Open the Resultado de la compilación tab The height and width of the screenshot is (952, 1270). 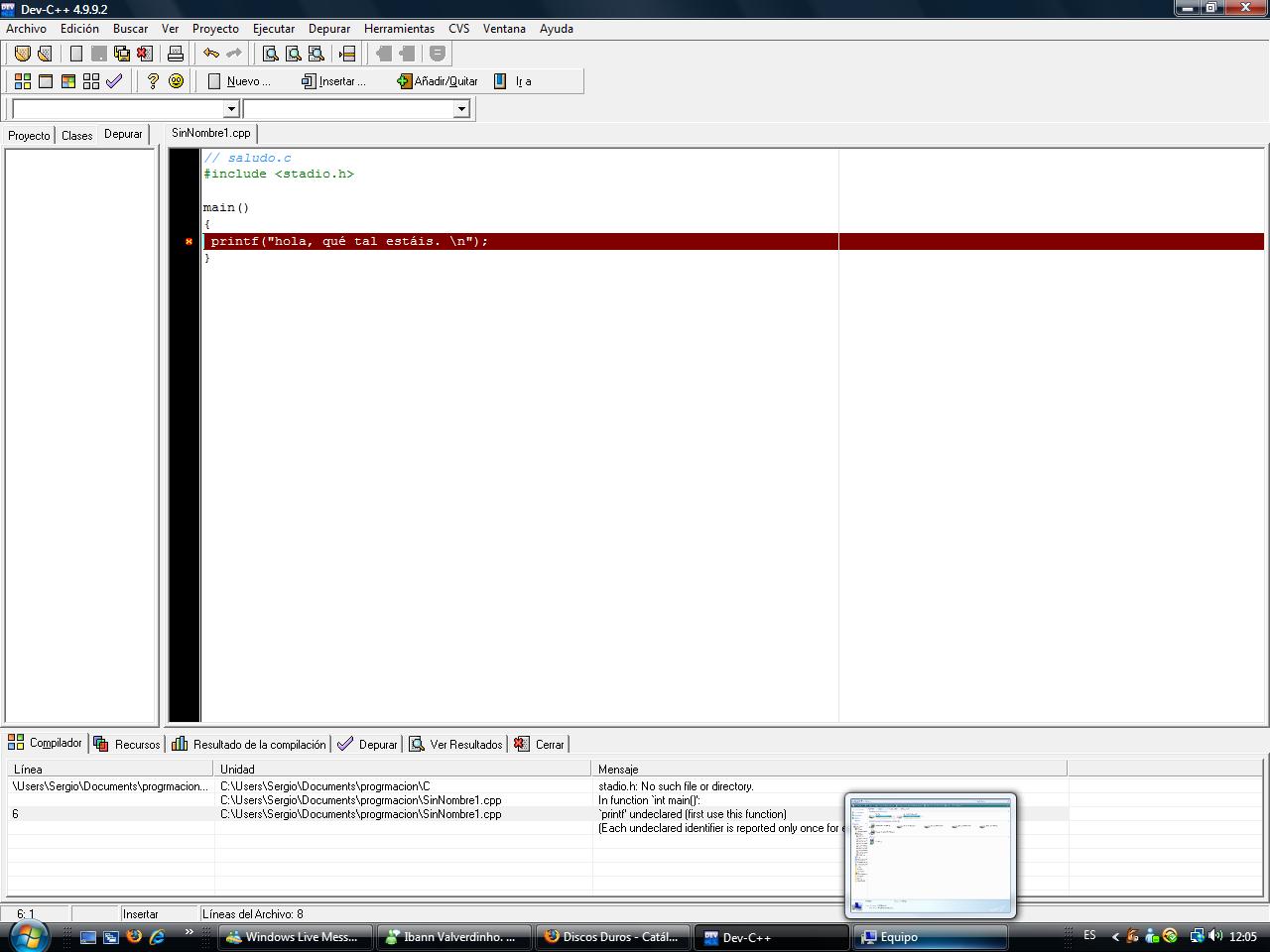(x=248, y=744)
